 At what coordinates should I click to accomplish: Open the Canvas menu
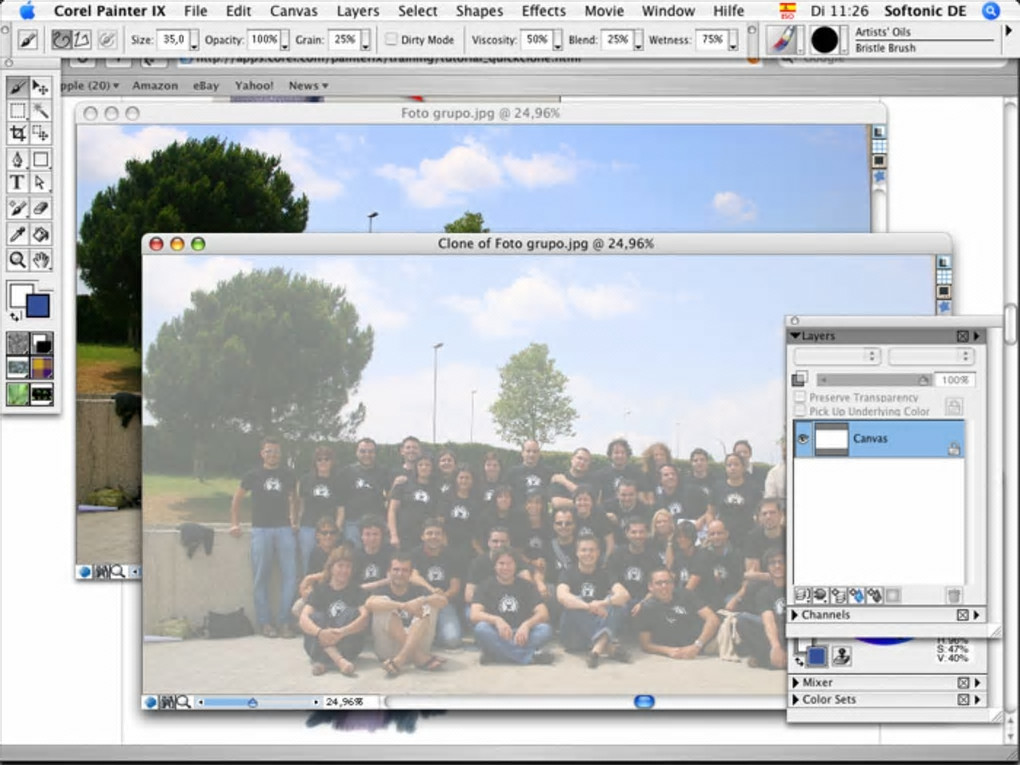[294, 10]
